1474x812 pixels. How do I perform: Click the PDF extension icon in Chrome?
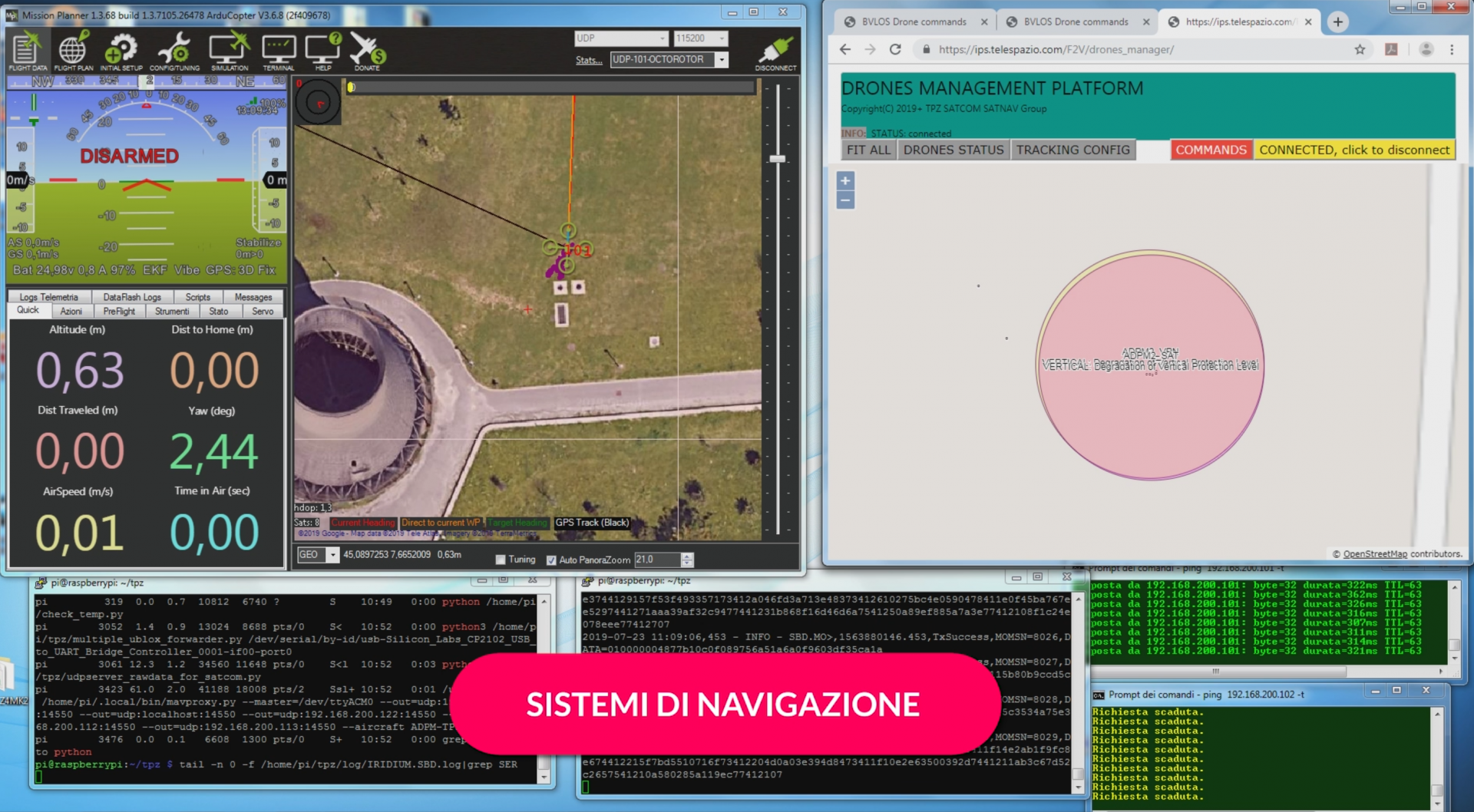[1390, 49]
